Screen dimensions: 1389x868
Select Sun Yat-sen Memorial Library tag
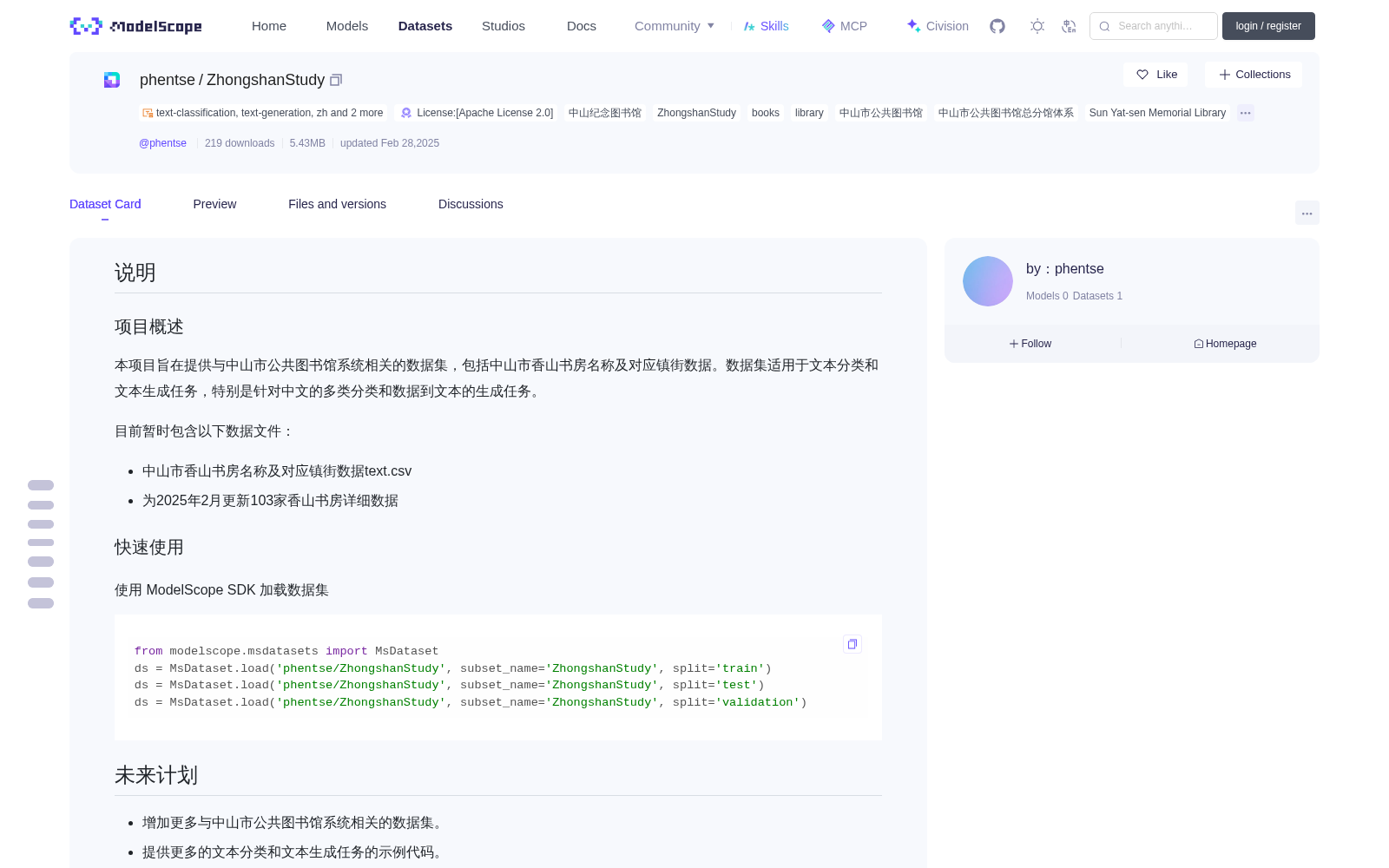(x=1157, y=113)
